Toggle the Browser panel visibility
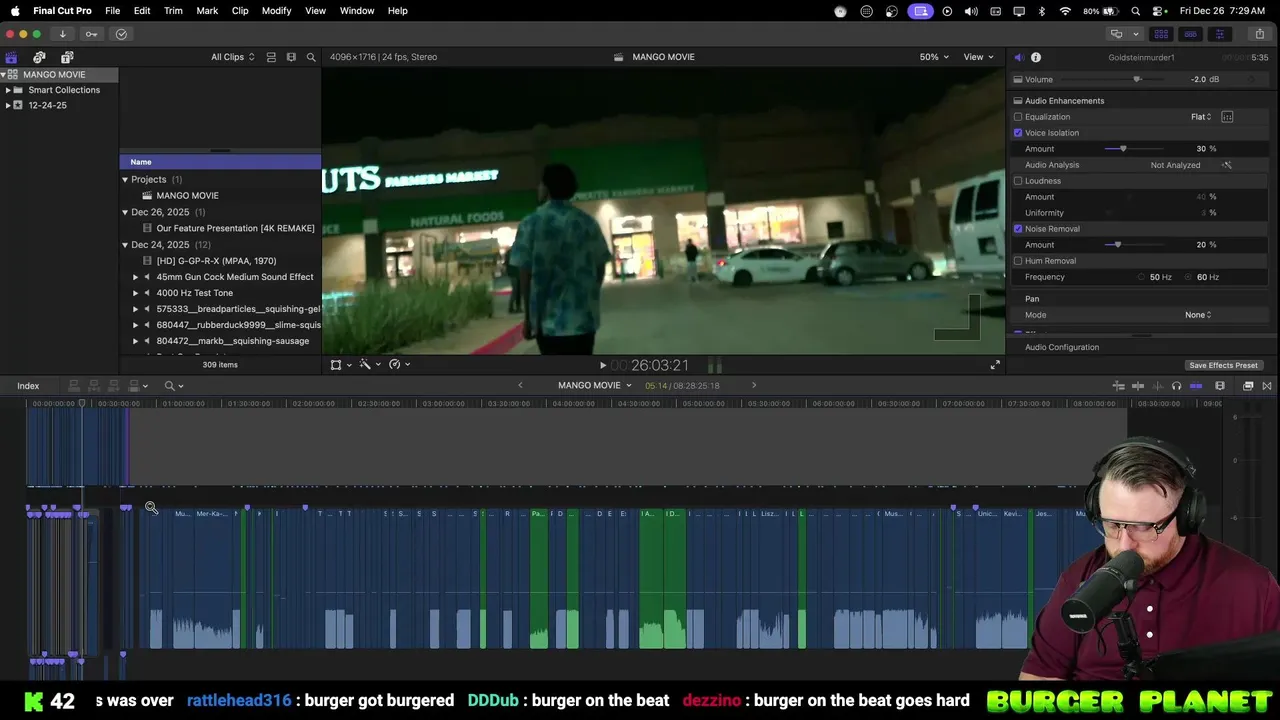The width and height of the screenshot is (1280, 720). point(1161,34)
